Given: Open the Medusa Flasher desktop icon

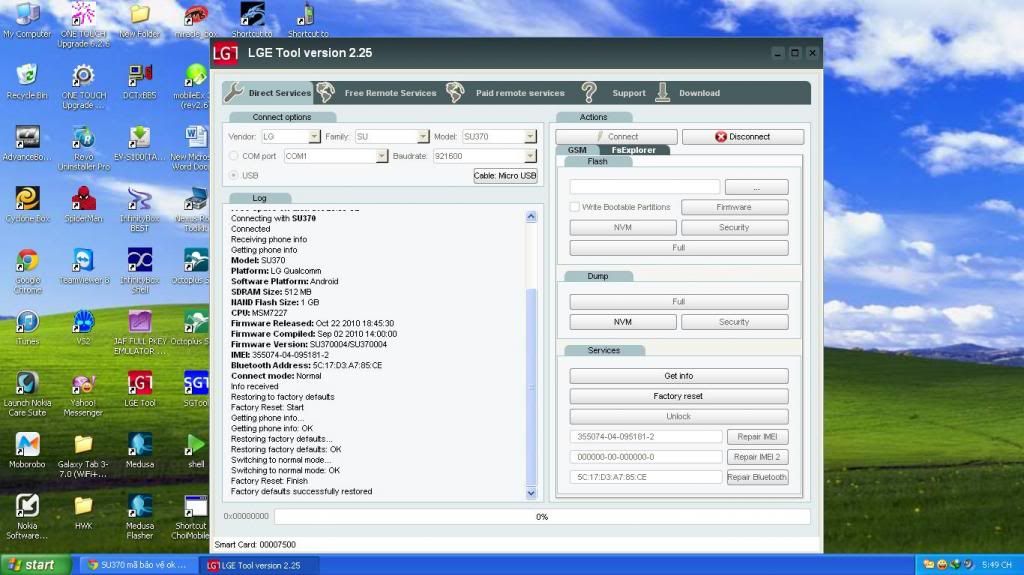Looking at the screenshot, I should coord(140,517).
